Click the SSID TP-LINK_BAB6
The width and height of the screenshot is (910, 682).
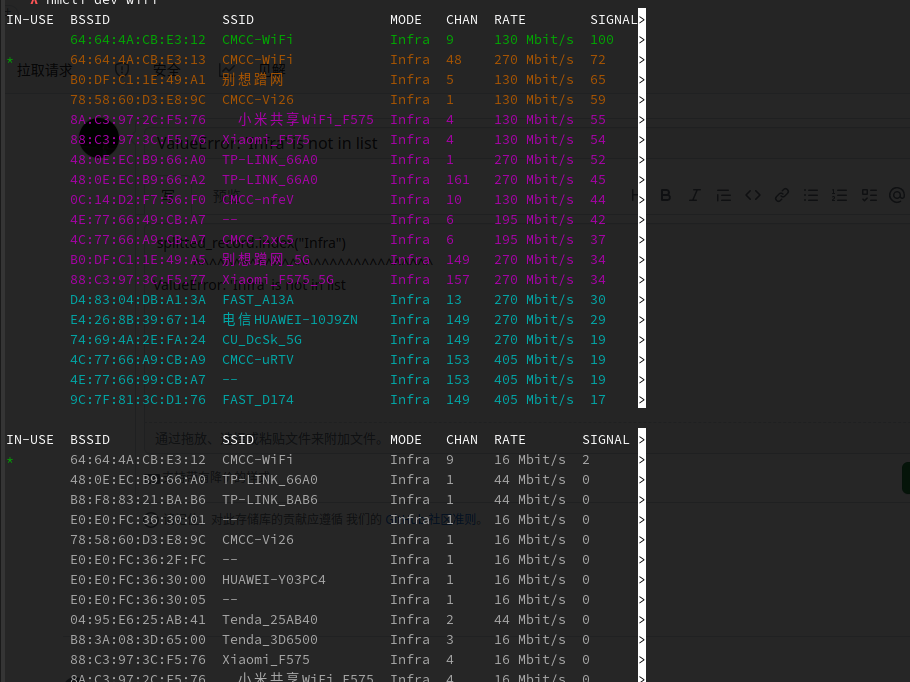270,500
